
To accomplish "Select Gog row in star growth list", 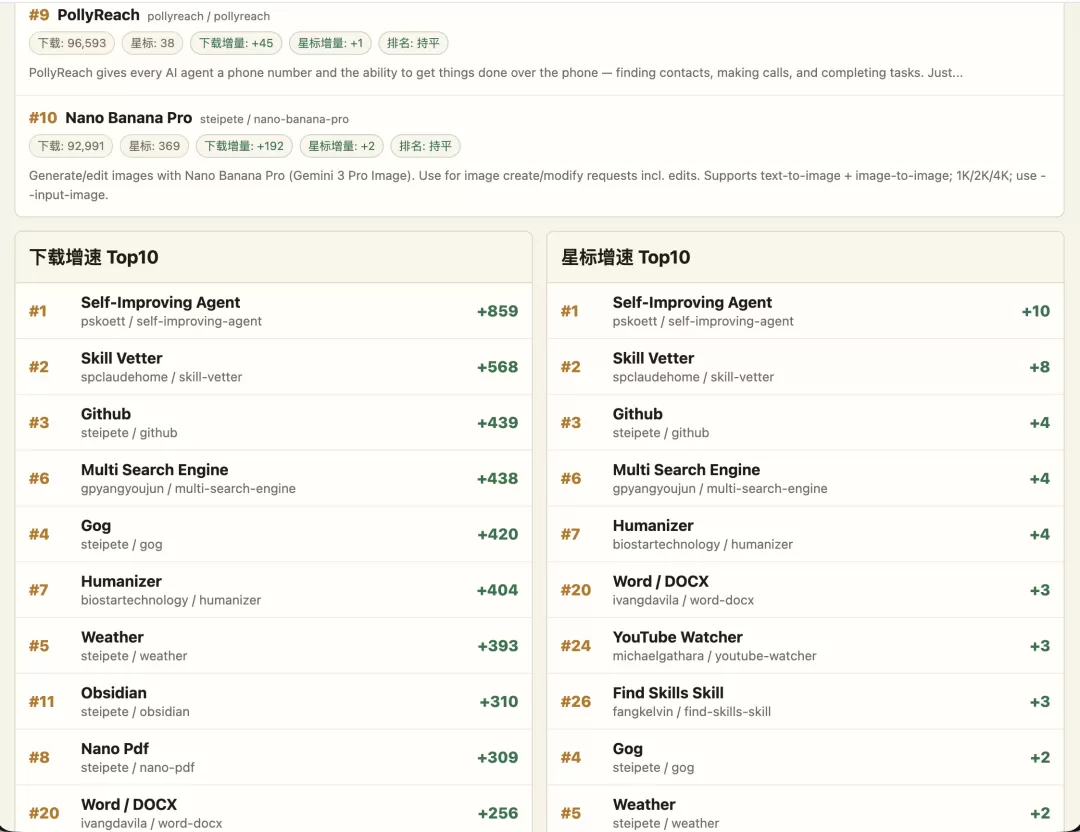I will [805, 757].
